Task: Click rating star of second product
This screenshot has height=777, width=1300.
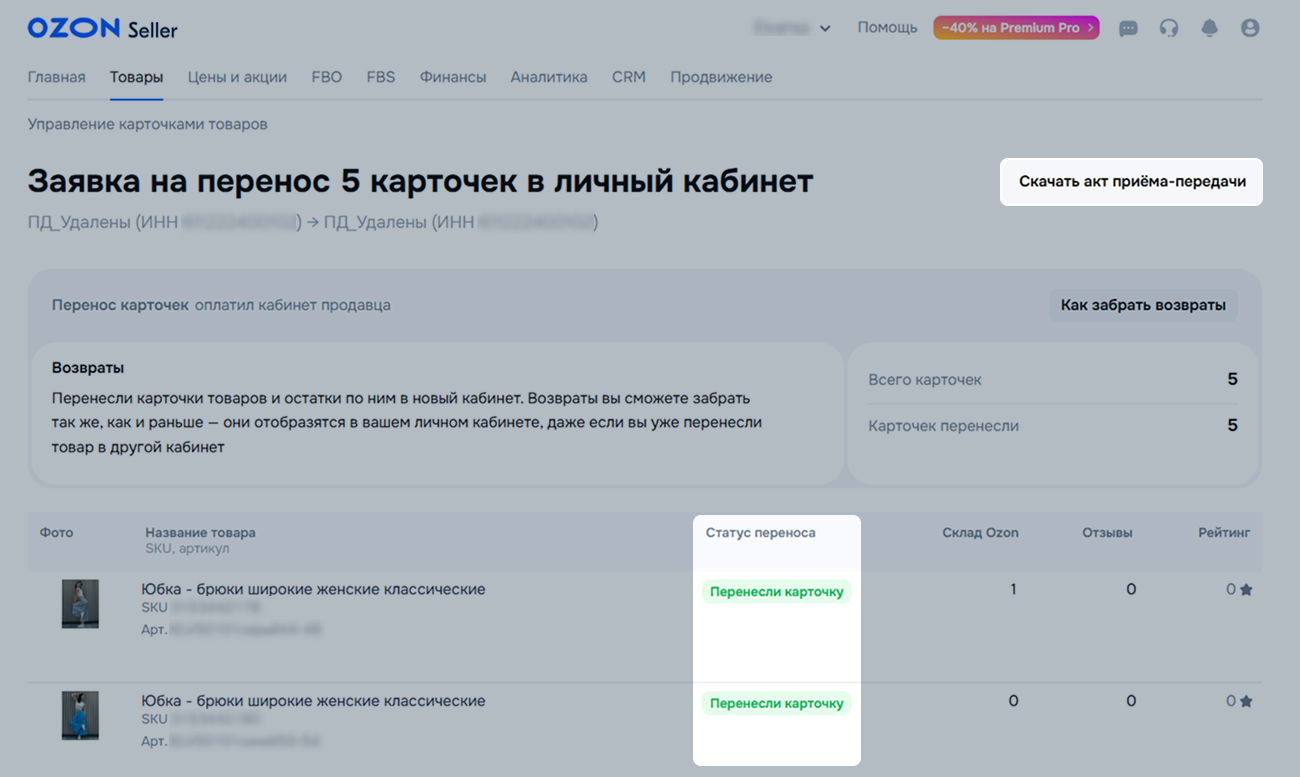Action: 1246,702
